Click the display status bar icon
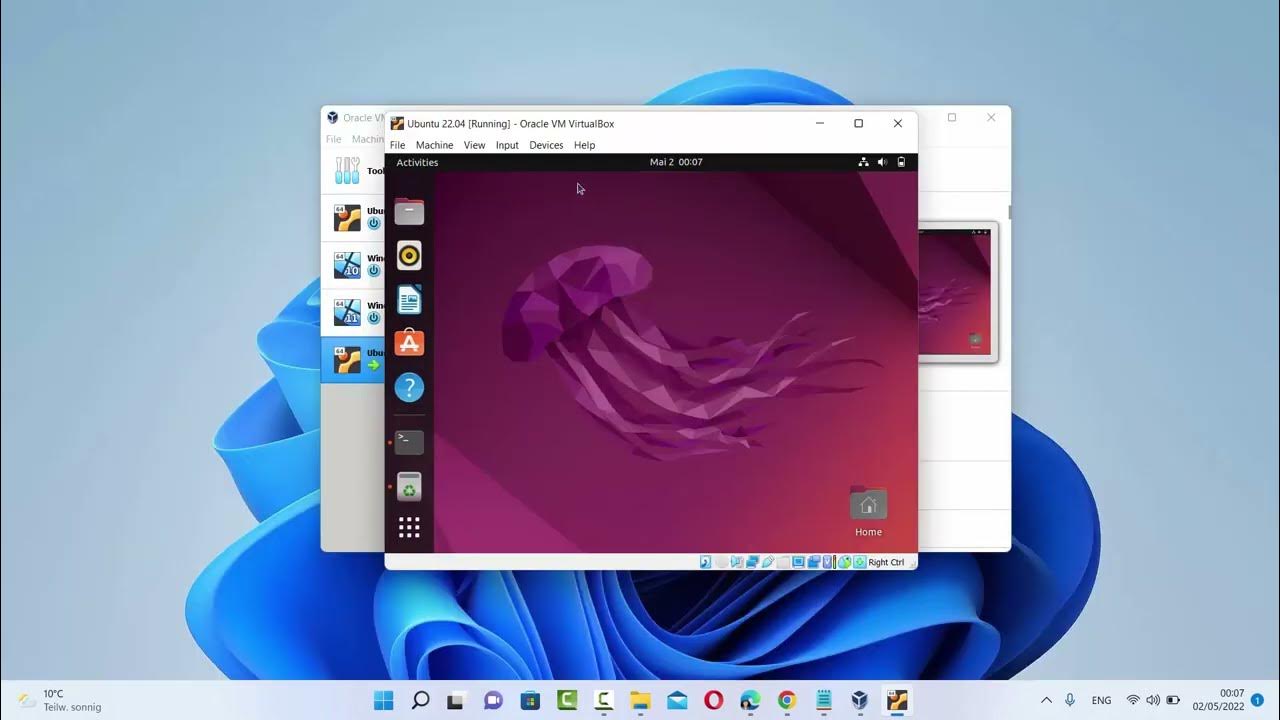Screen dimensions: 1280x720 [798, 562]
